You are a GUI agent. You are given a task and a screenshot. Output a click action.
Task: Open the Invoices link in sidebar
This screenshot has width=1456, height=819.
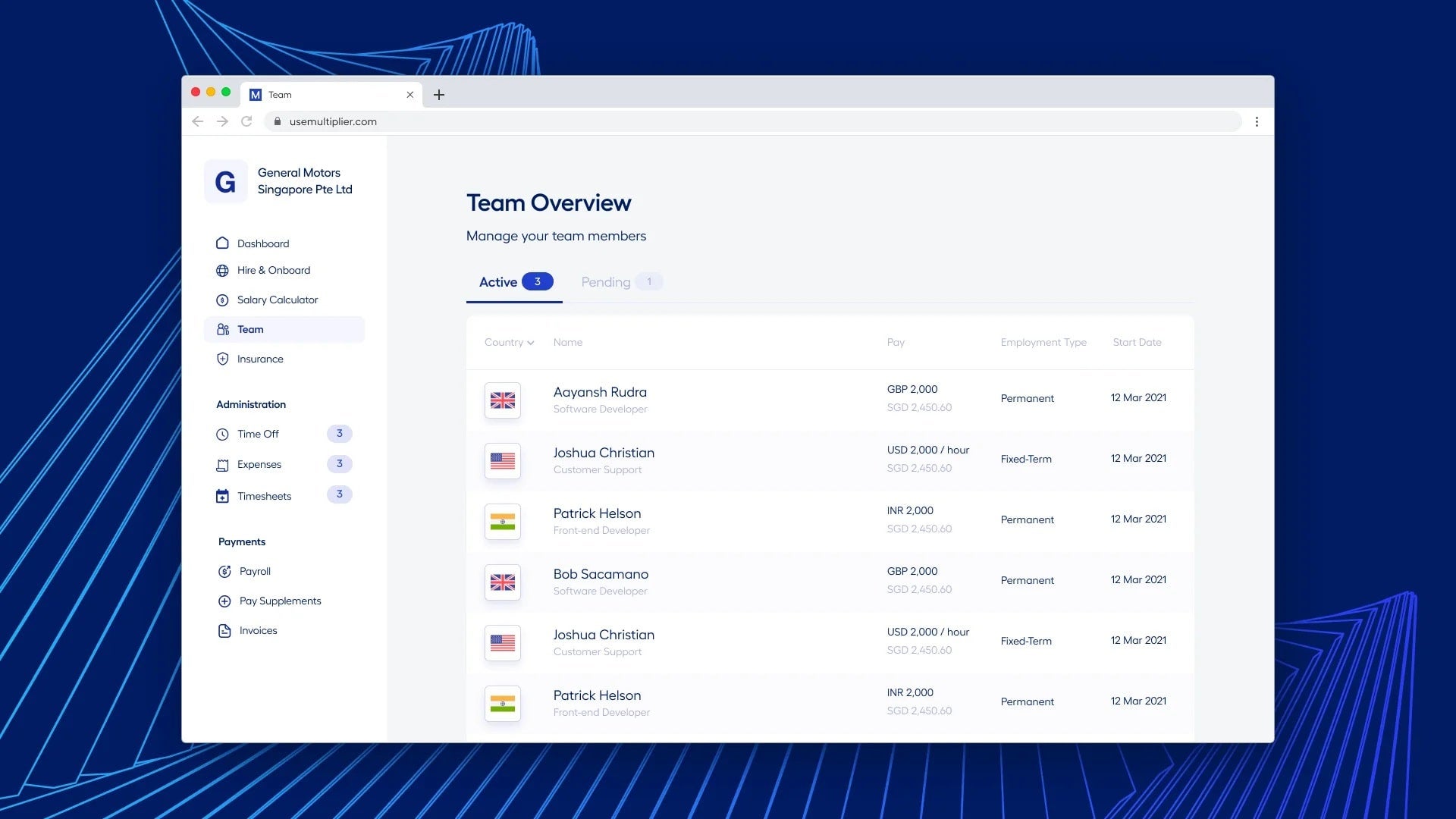coord(258,630)
